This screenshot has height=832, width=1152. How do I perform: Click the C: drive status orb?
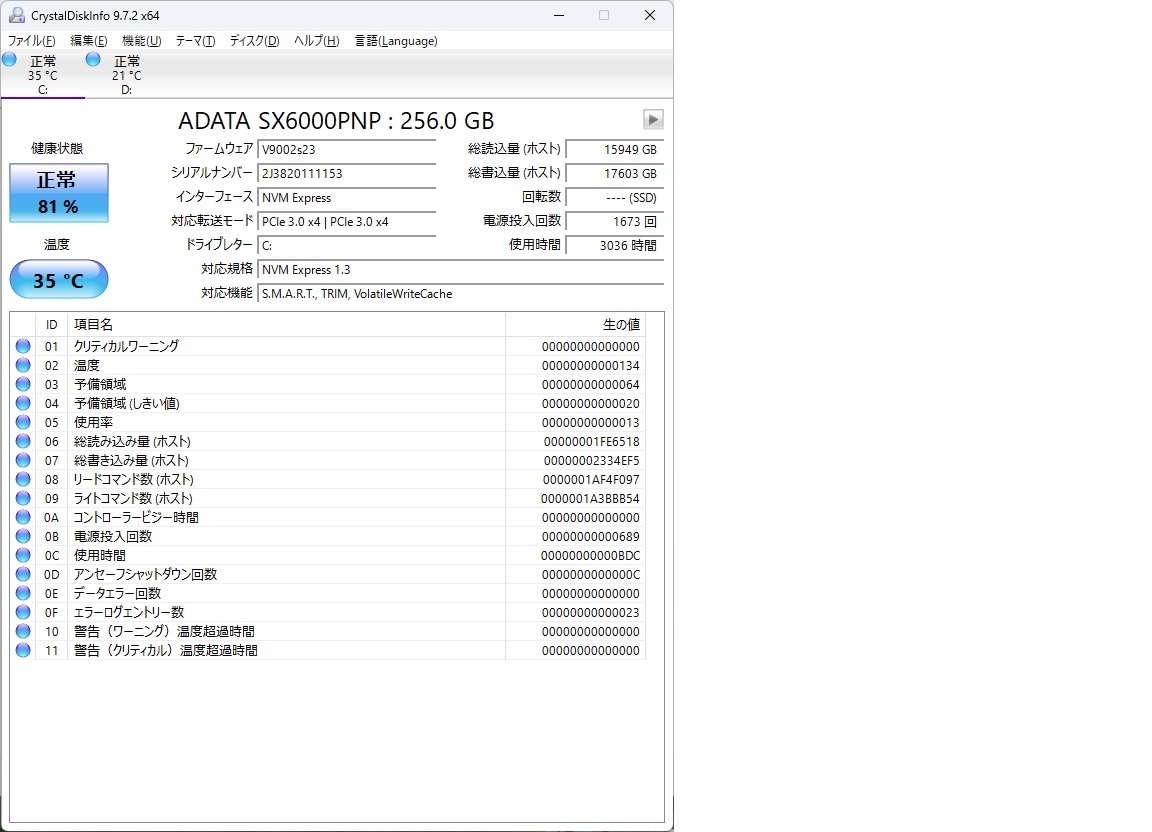coord(9,60)
